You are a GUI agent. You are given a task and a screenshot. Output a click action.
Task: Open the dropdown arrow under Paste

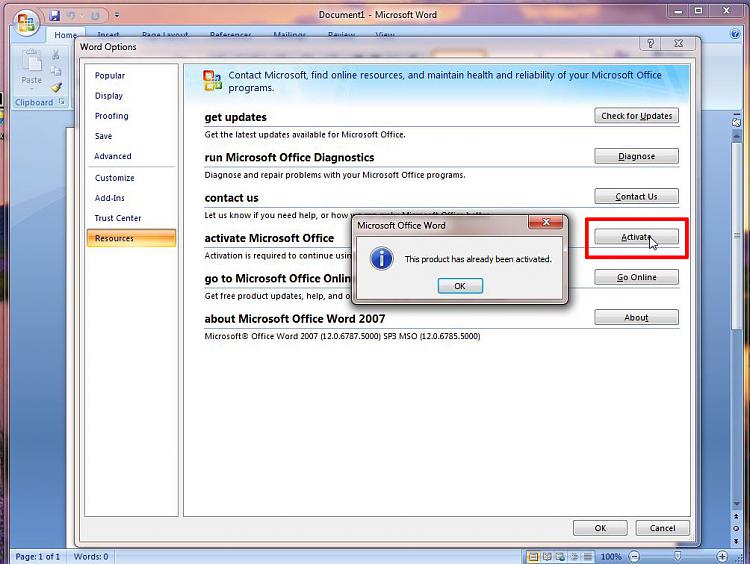32,89
